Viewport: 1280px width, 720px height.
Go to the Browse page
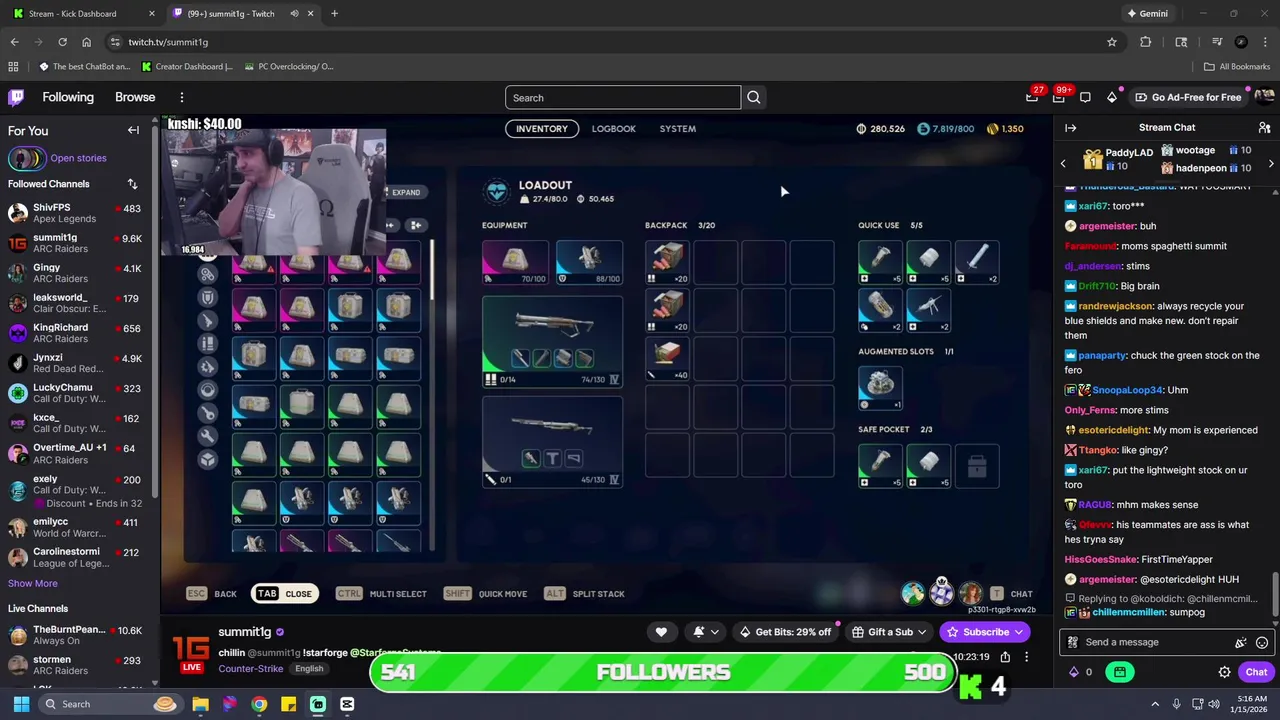point(135,97)
